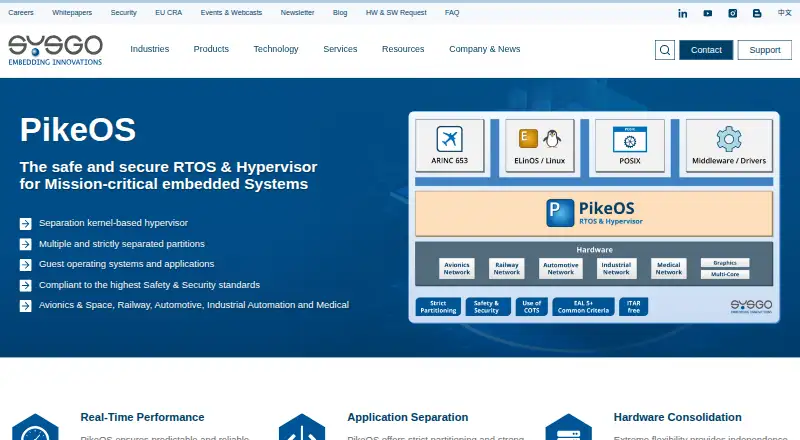800x440 pixels.
Task: Click the Middleware / Drivers gear icon
Action: tap(729, 139)
